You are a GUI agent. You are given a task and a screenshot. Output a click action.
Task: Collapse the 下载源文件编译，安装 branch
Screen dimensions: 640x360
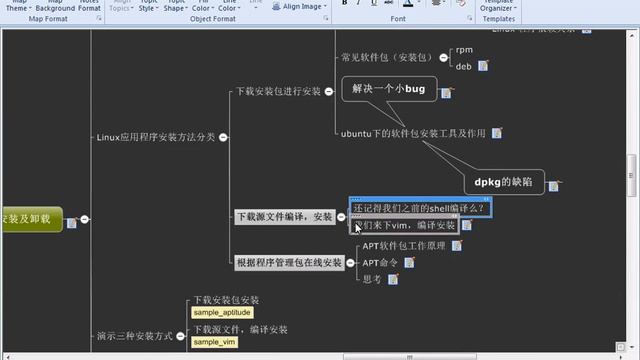pyautogui.click(x=341, y=217)
